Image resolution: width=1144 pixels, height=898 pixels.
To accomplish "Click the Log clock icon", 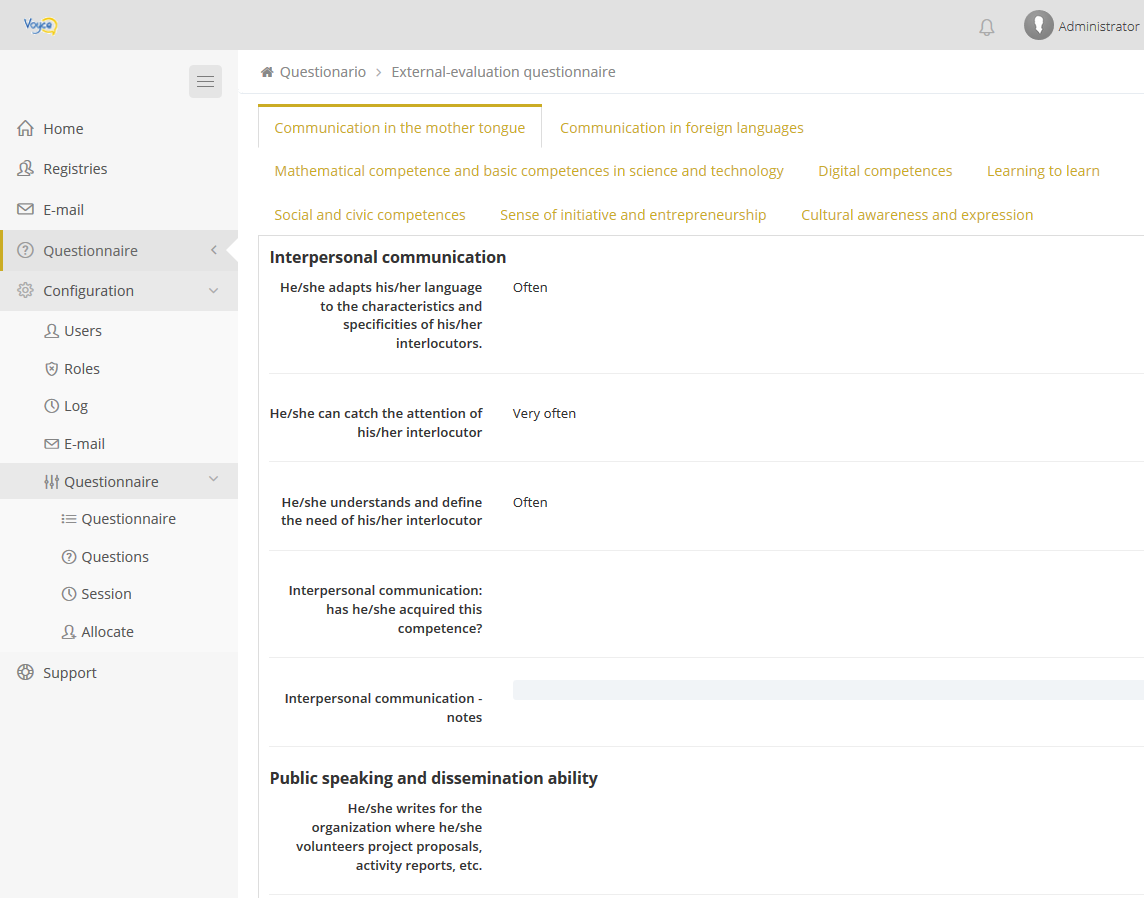I will pos(52,406).
